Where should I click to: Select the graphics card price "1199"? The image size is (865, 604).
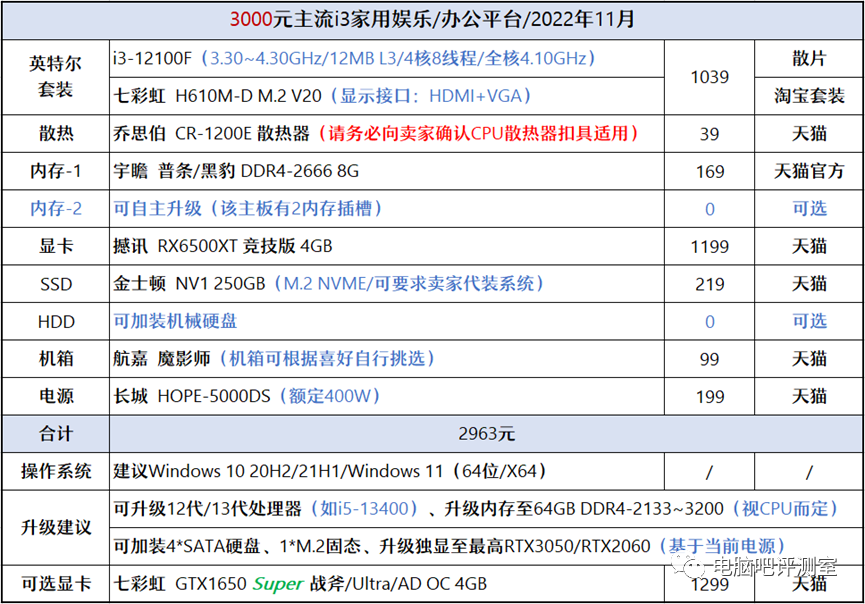(x=709, y=247)
